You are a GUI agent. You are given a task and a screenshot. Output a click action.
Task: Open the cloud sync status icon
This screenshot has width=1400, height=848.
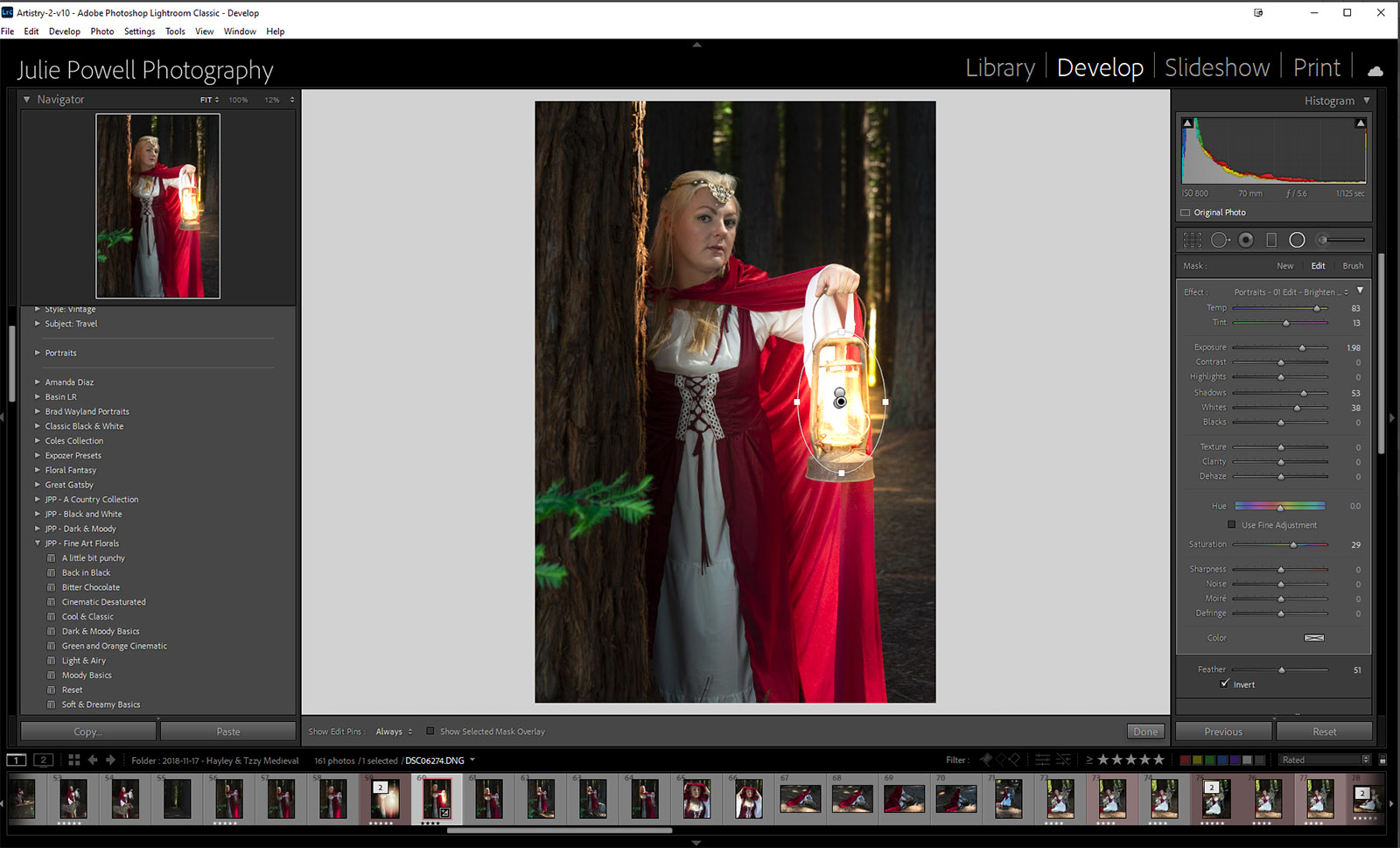pos(1375,71)
